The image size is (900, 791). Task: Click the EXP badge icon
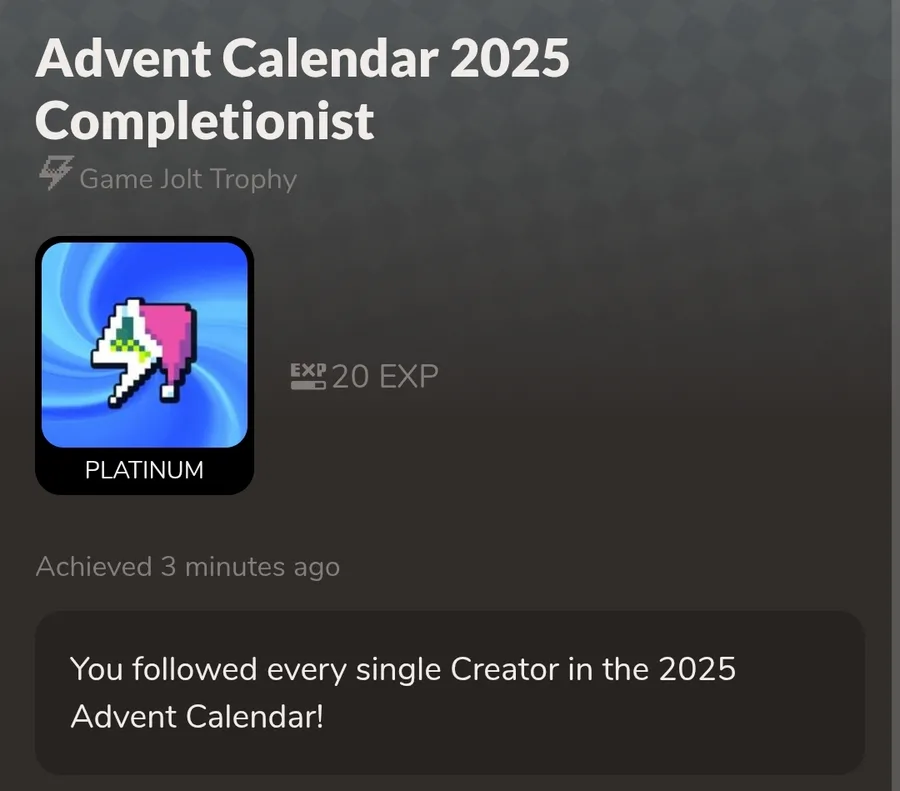[307, 376]
